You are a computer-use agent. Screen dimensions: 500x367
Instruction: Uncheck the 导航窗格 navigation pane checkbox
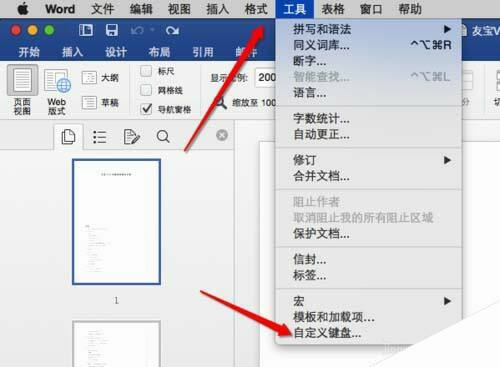(146, 109)
